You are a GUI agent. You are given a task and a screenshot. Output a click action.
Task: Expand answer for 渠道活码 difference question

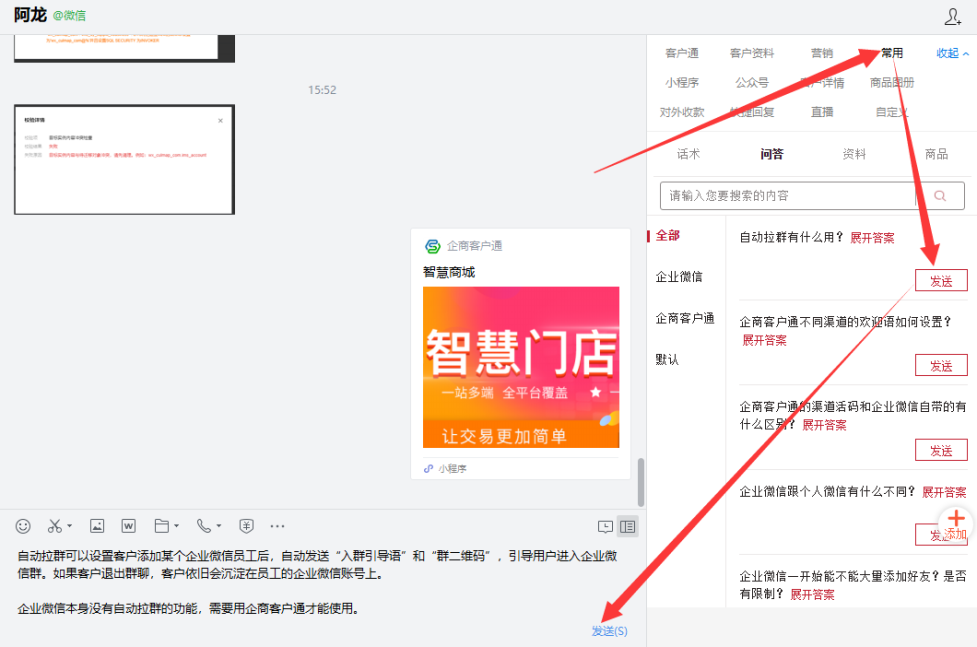(824, 425)
